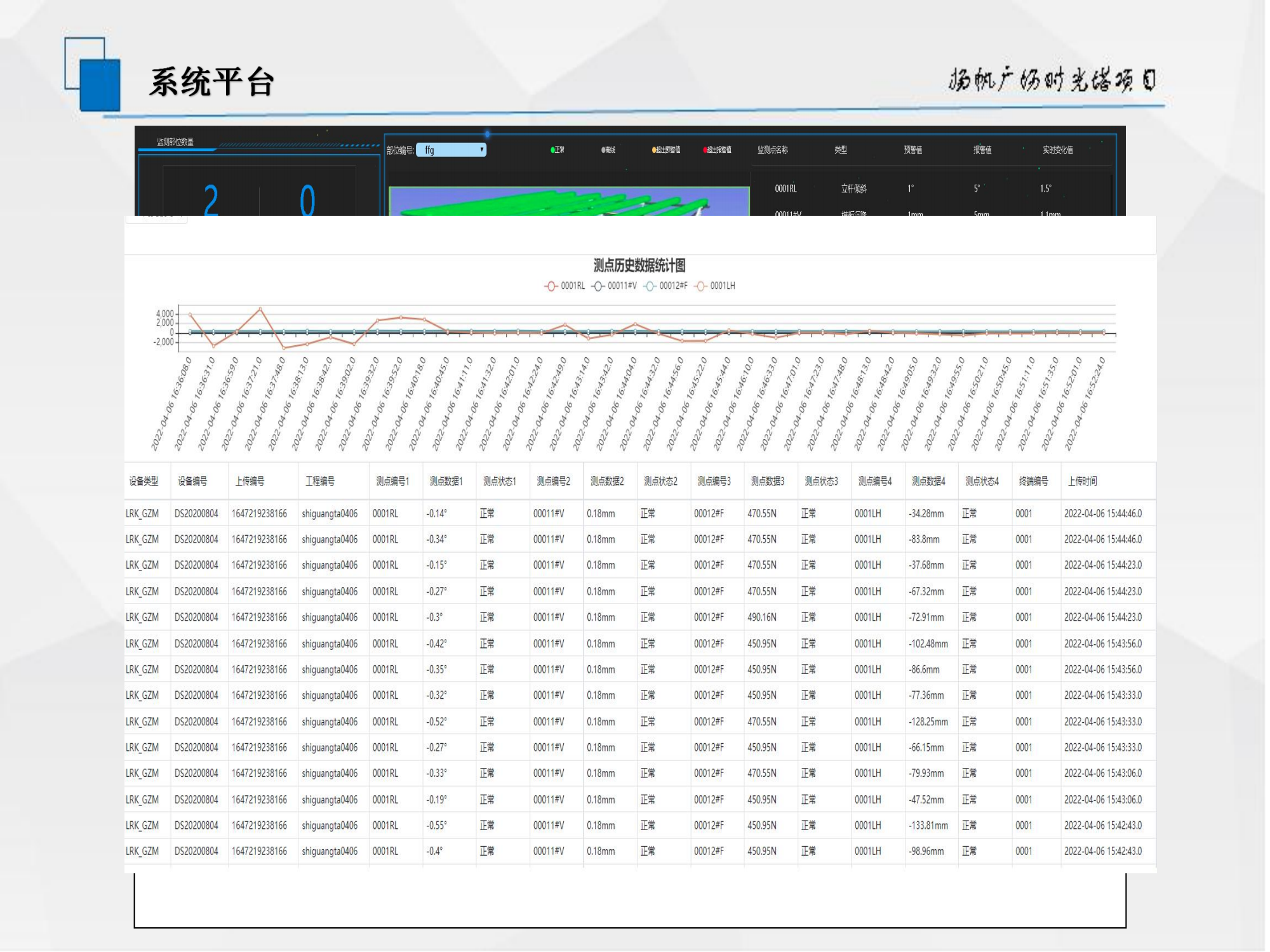Screen dimensions: 1270x952
Task: Click the -128.25mm value cell
Action: click(928, 722)
